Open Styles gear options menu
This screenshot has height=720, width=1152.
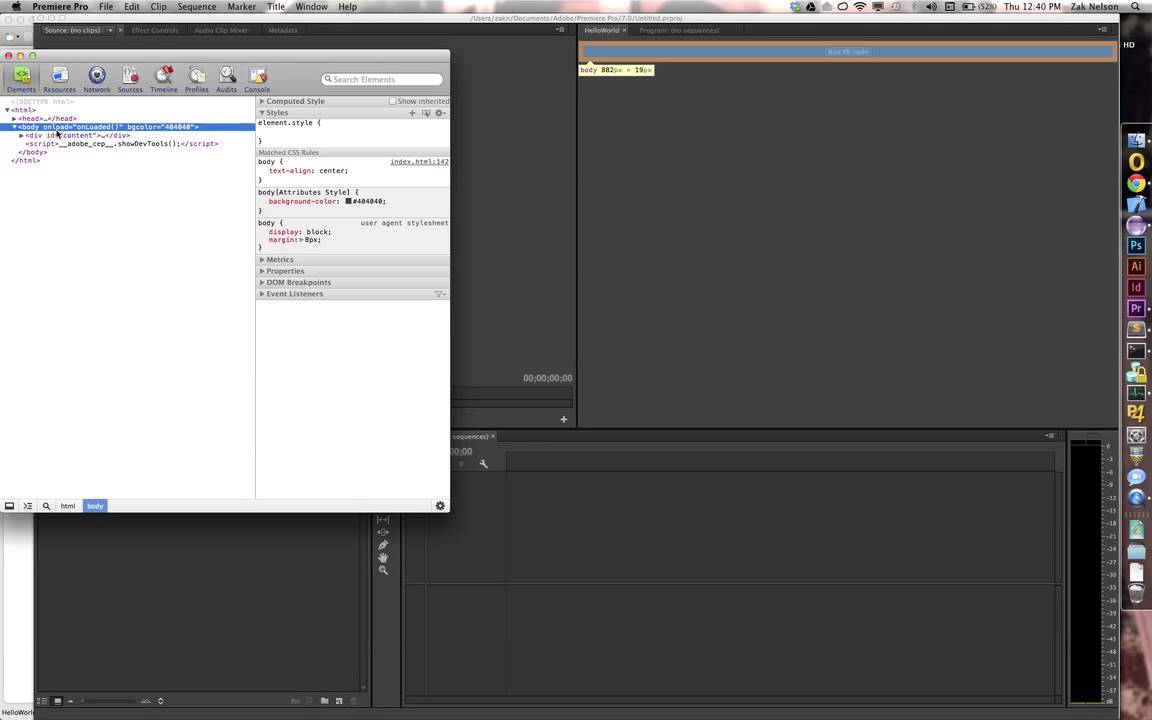pyautogui.click(x=439, y=113)
